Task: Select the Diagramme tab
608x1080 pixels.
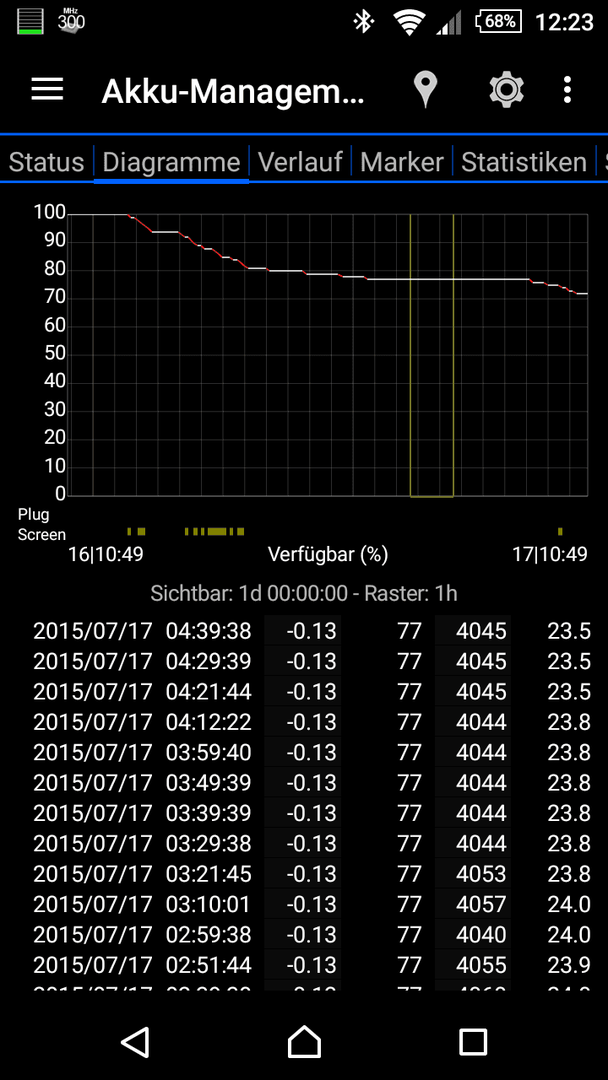Action: pos(171,162)
